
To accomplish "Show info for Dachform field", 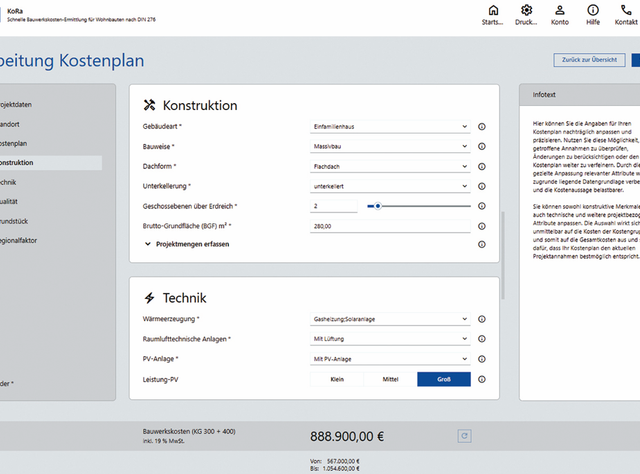I will [482, 166].
